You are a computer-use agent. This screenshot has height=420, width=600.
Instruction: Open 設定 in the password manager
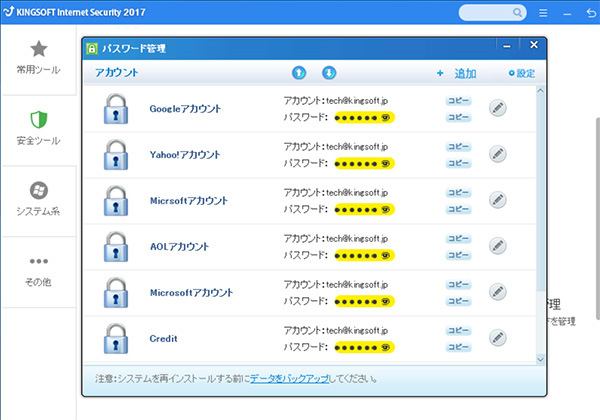pyautogui.click(x=522, y=73)
